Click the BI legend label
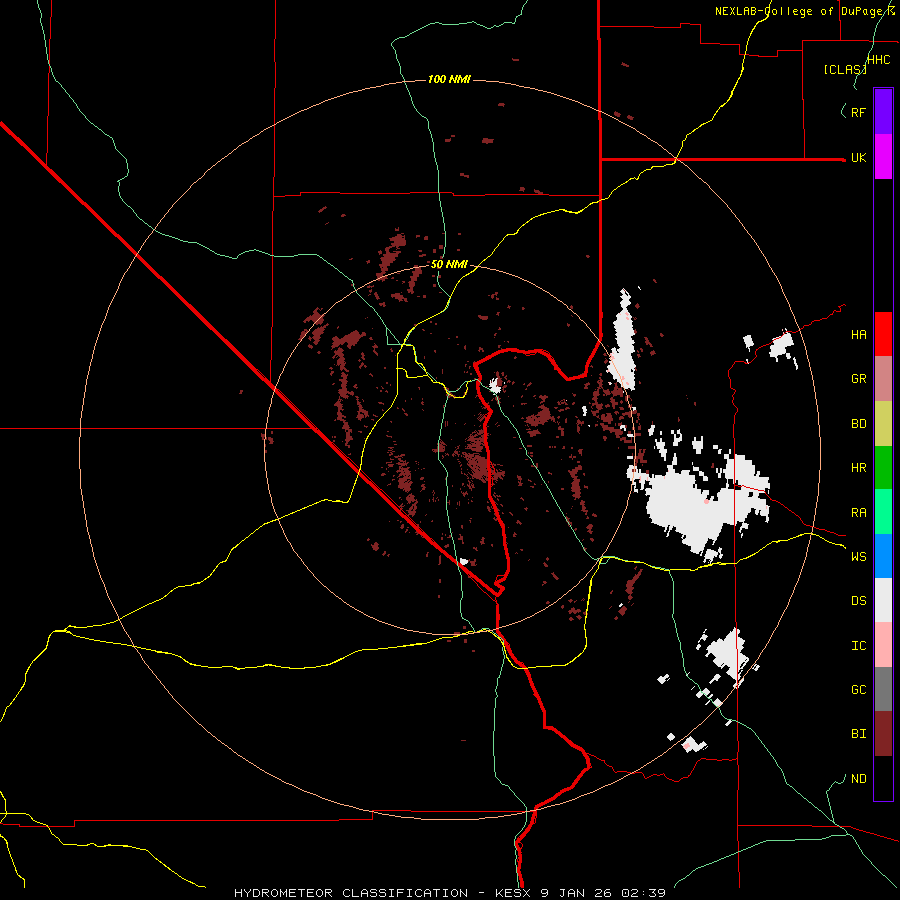900x900 pixels. 858,734
